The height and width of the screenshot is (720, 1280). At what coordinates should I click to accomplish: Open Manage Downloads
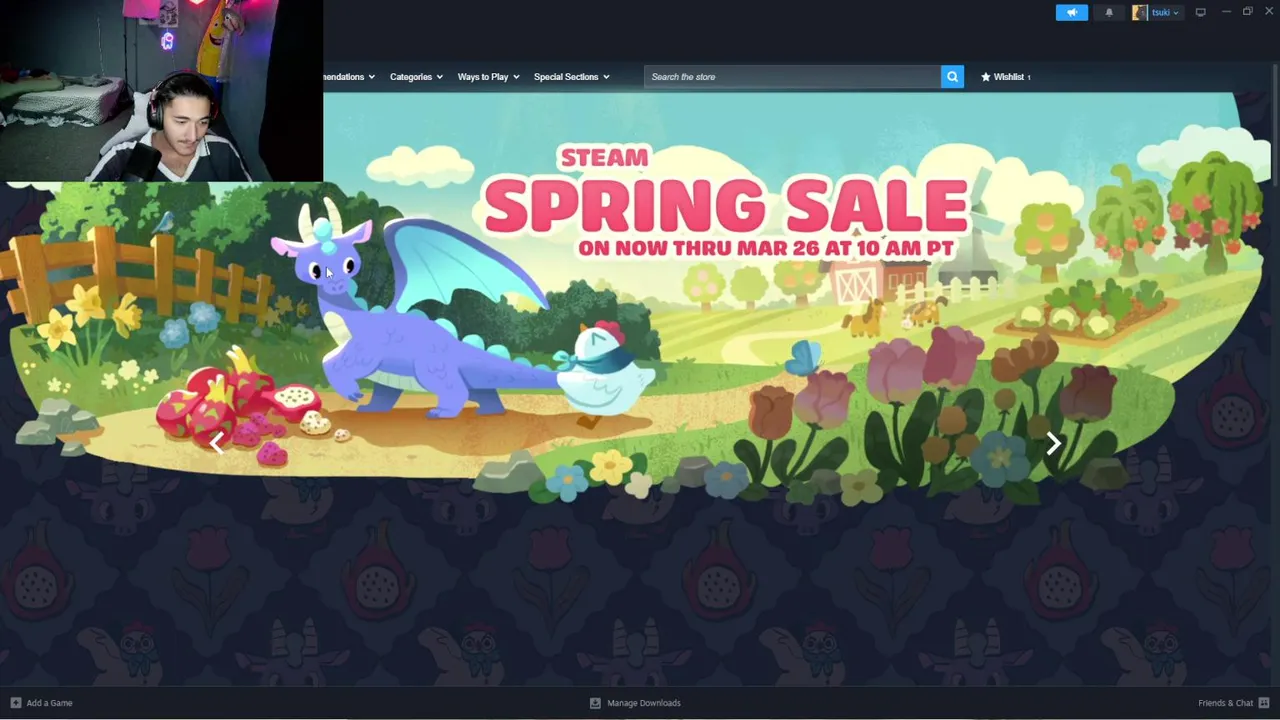pos(635,703)
